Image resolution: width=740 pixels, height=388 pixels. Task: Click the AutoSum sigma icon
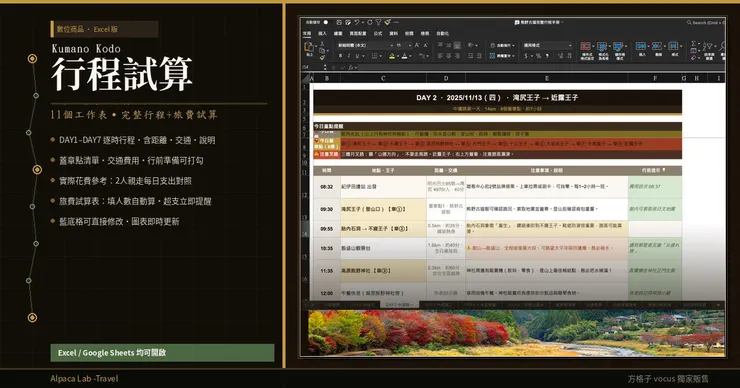pyautogui.click(x=693, y=43)
